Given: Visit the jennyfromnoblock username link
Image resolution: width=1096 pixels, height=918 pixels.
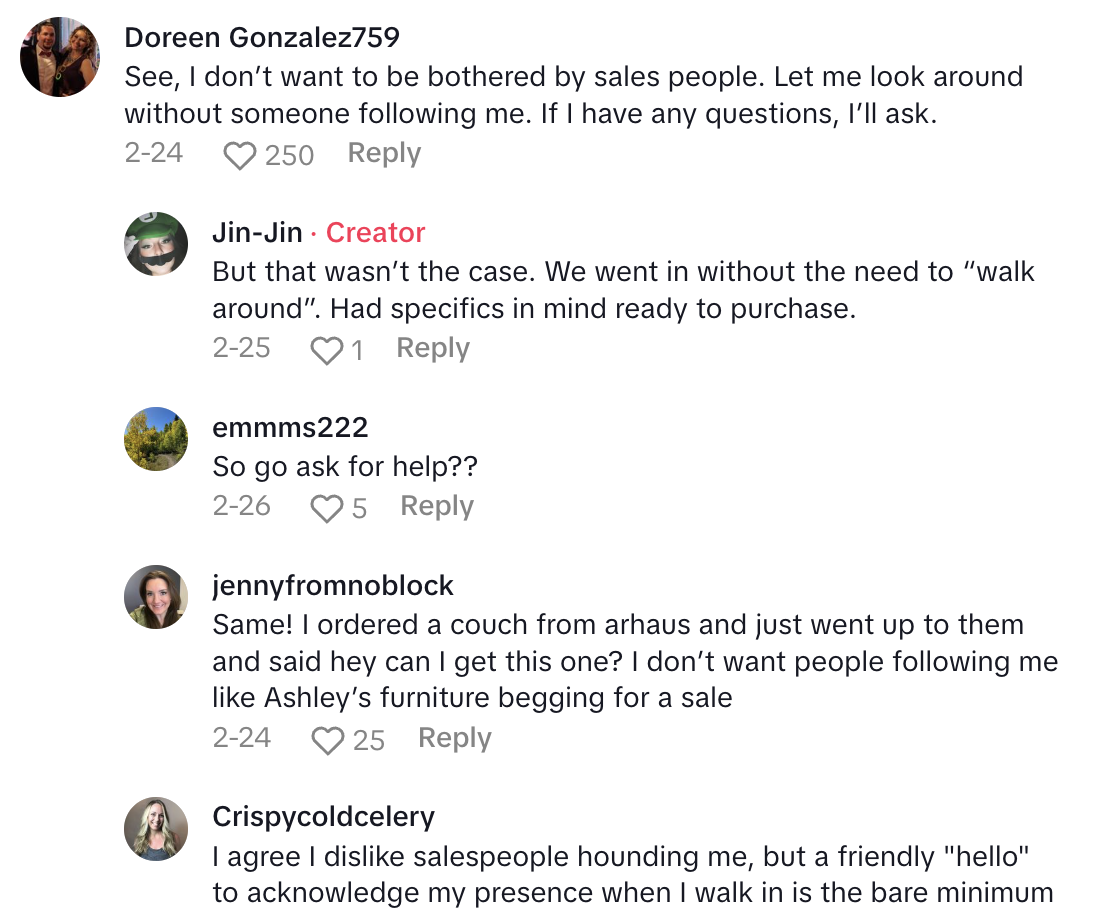Looking at the screenshot, I should [x=333, y=586].
